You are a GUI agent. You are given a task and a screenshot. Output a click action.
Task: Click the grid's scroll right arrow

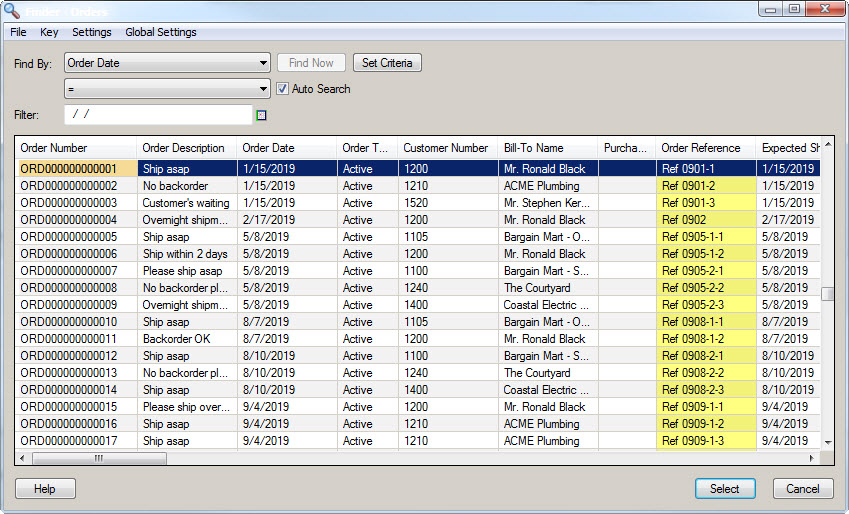(x=811, y=458)
